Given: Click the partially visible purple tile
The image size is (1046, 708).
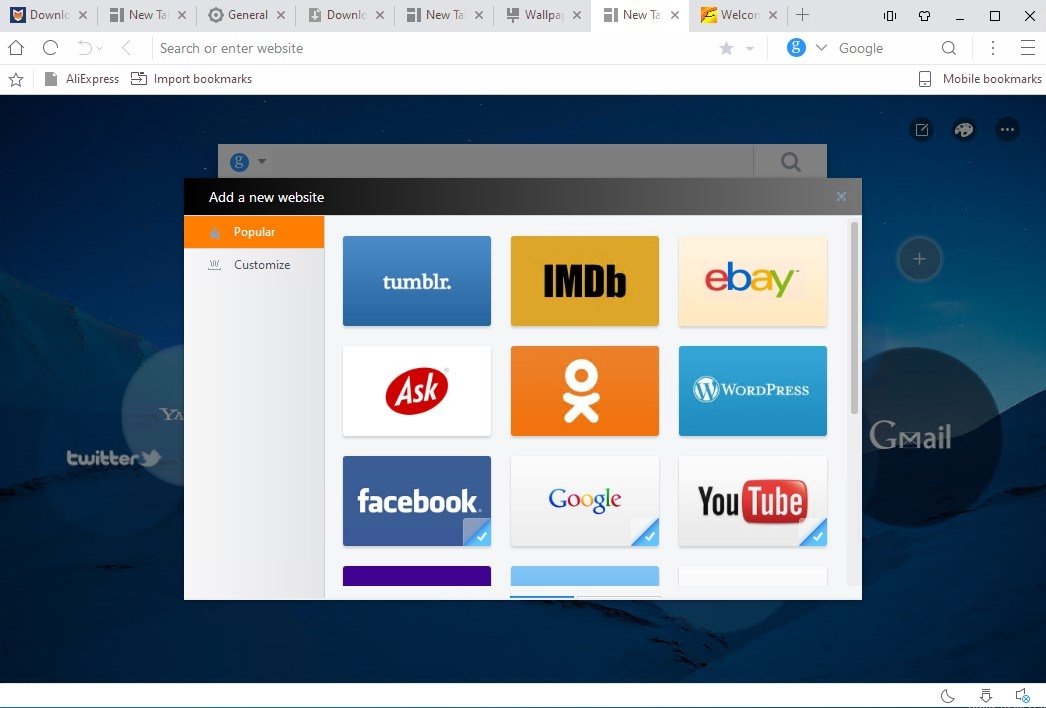Looking at the screenshot, I should (417, 576).
